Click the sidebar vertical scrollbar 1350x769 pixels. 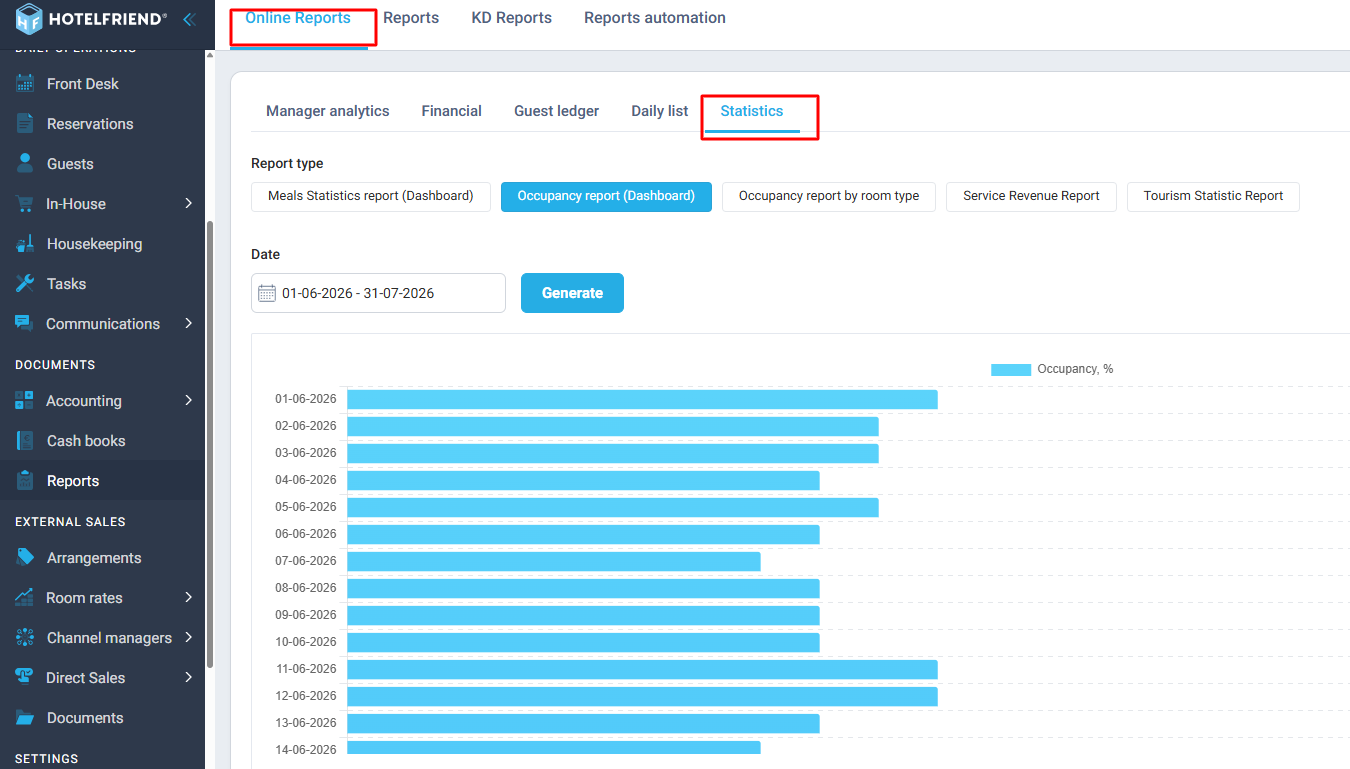pyautogui.click(x=209, y=443)
